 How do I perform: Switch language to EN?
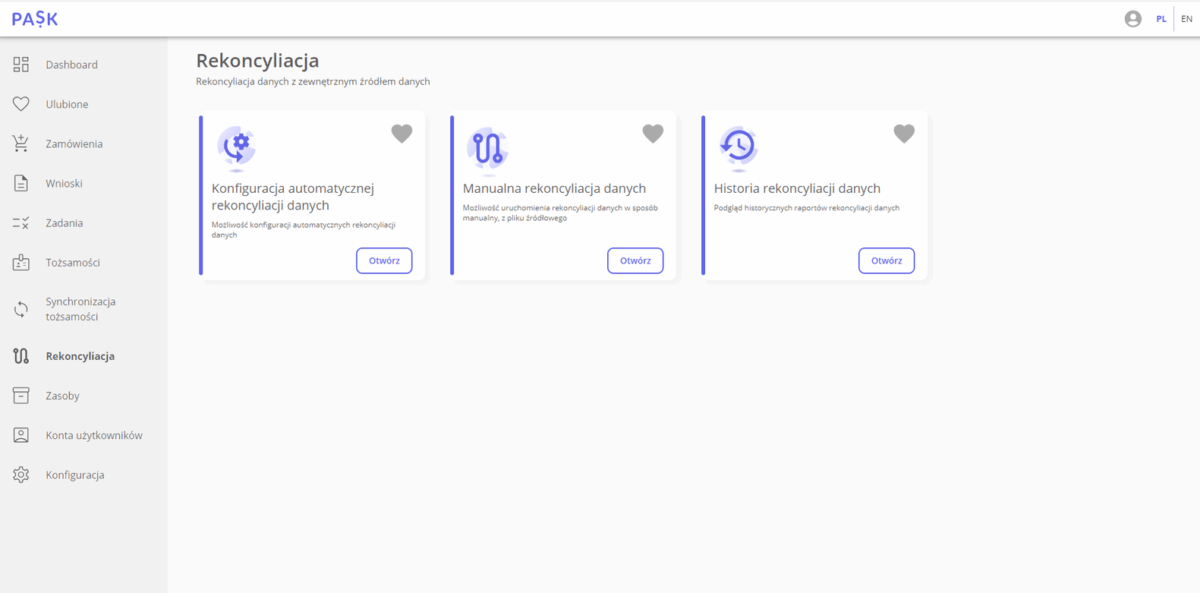tap(1186, 19)
